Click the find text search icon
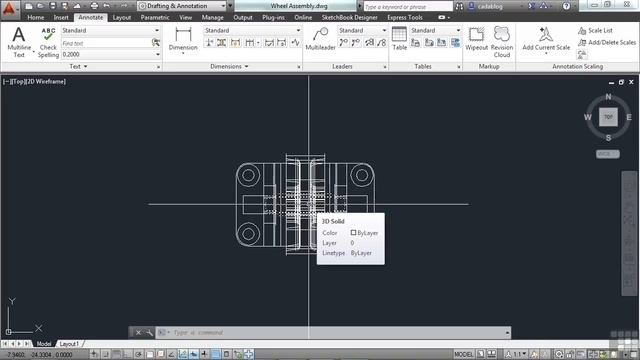This screenshot has height=360, width=640. pyautogui.click(x=156, y=42)
